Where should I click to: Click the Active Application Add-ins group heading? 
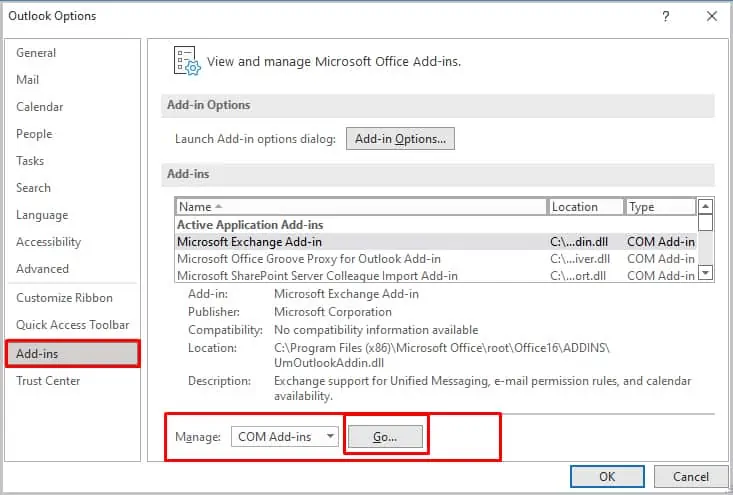pyautogui.click(x=250, y=225)
